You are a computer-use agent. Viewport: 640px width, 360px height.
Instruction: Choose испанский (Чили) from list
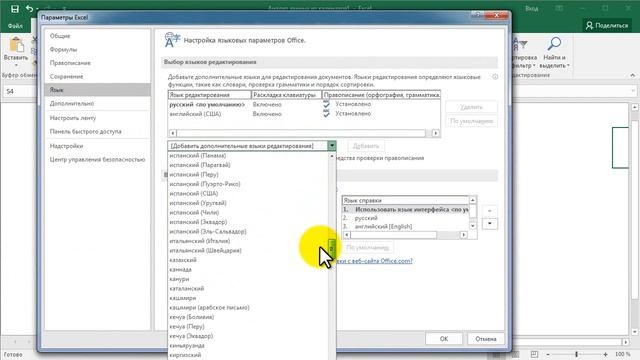click(248, 212)
